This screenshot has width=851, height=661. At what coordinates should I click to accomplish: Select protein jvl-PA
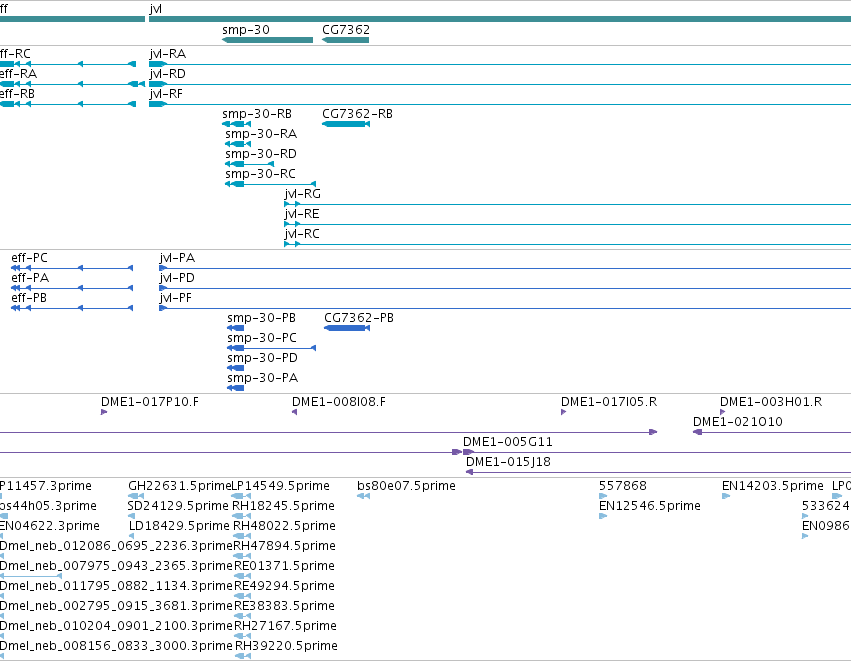(505, 268)
